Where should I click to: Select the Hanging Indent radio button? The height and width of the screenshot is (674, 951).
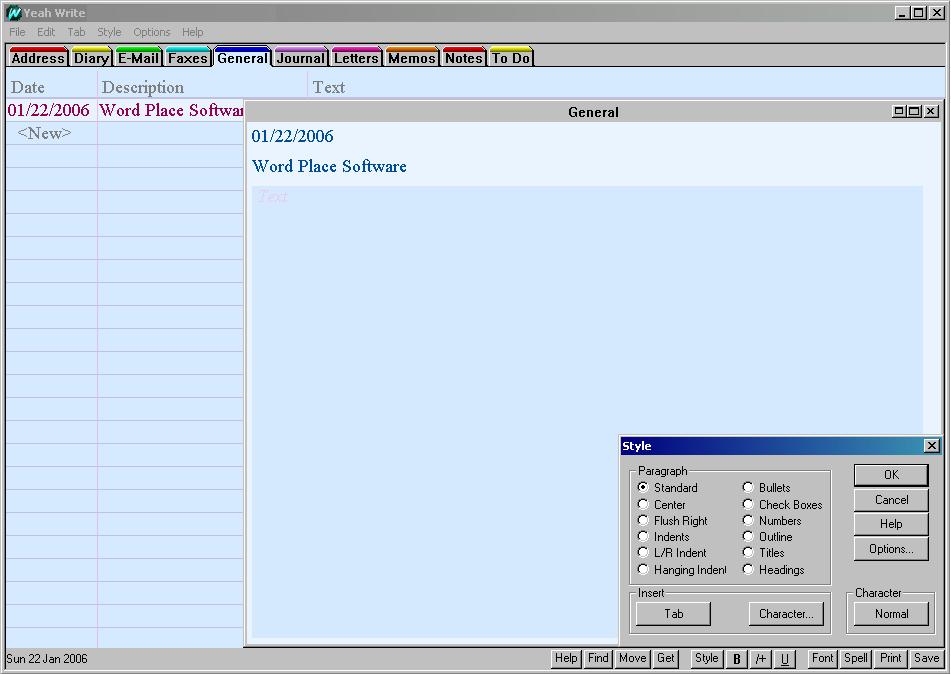point(643,569)
